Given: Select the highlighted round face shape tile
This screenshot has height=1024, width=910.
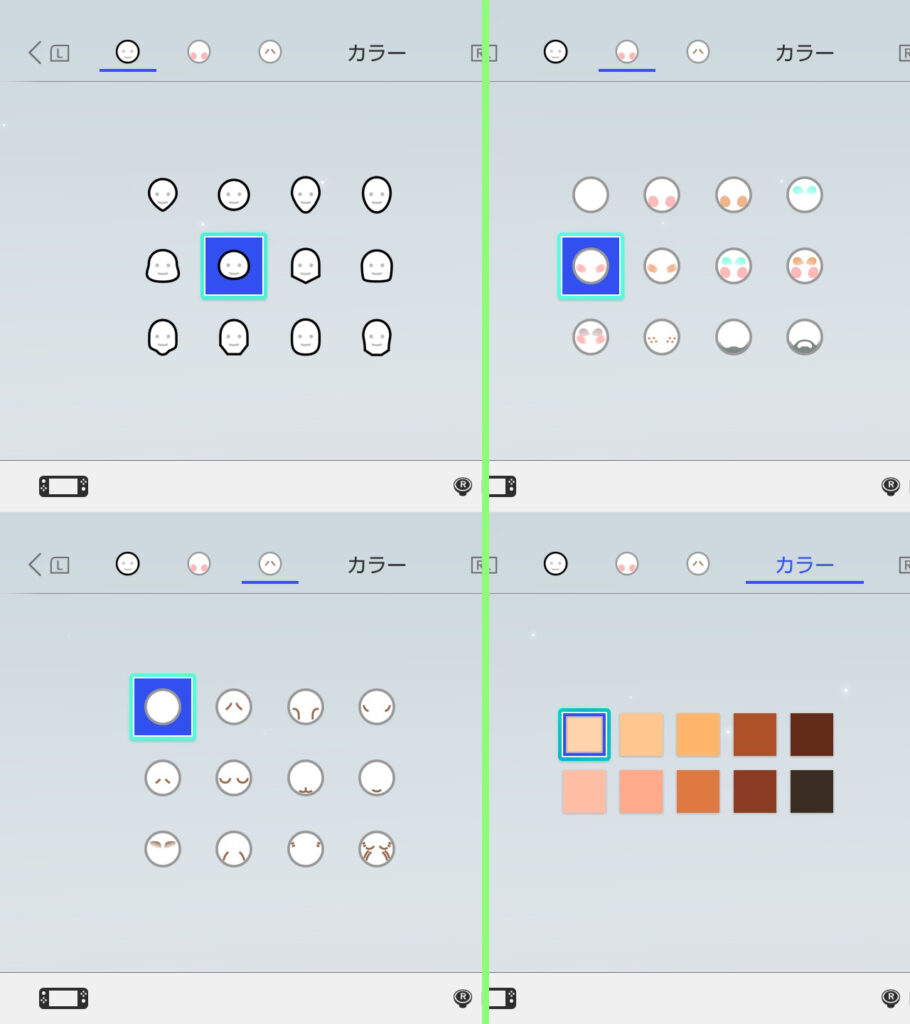Looking at the screenshot, I should tap(234, 266).
